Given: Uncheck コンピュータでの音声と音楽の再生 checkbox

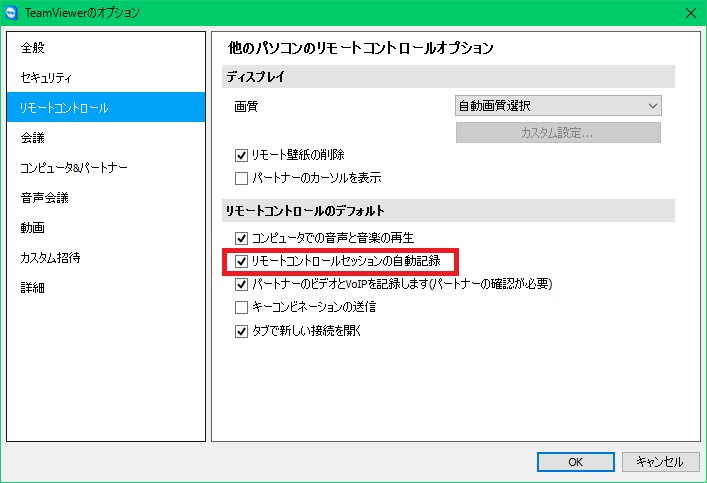Looking at the screenshot, I should click(242, 238).
